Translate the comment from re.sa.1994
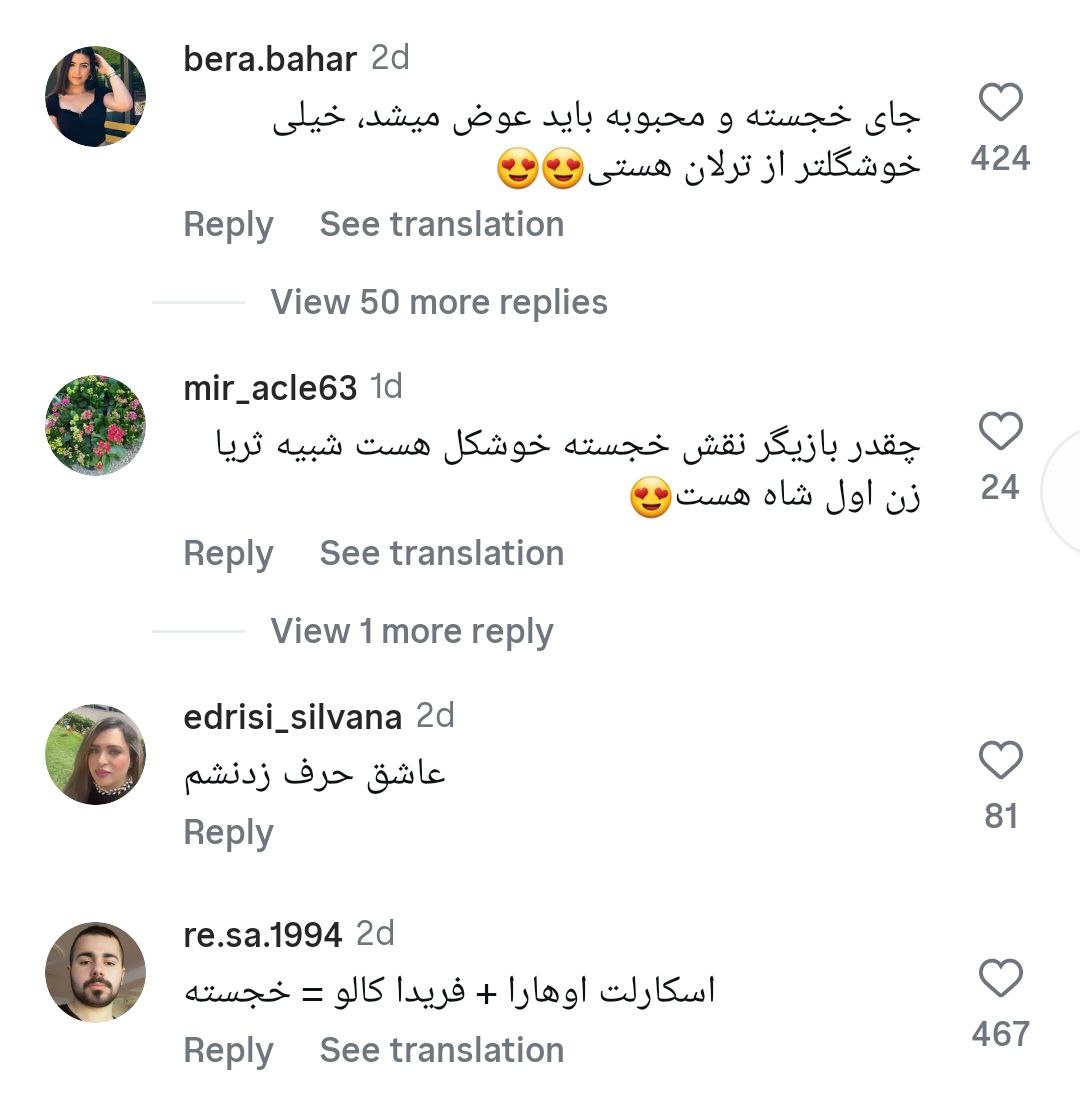This screenshot has height=1101, width=1080. click(x=441, y=1051)
